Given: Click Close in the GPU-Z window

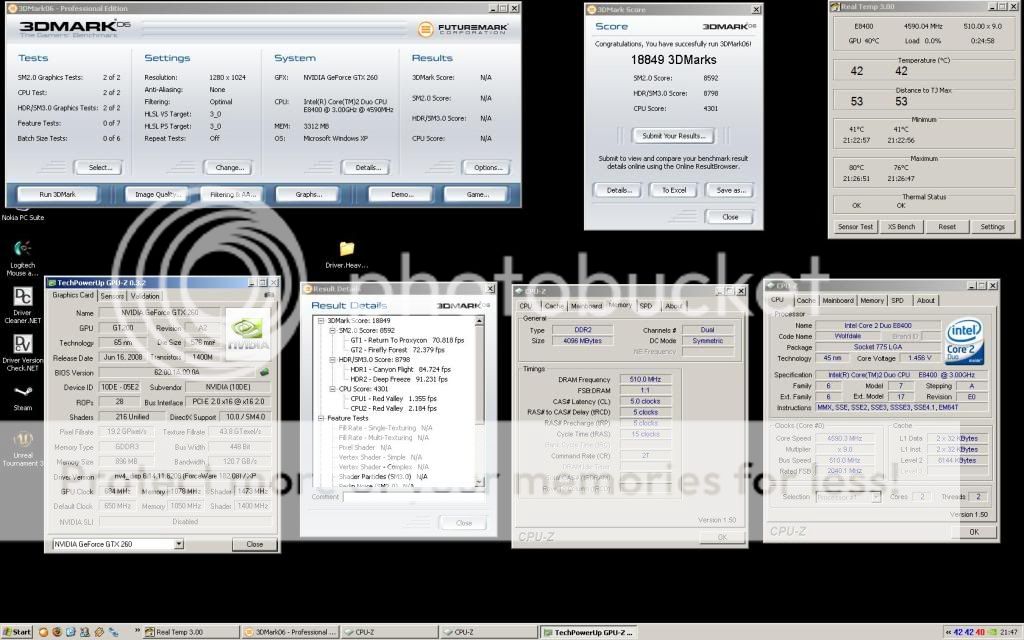Looking at the screenshot, I should tap(255, 544).
